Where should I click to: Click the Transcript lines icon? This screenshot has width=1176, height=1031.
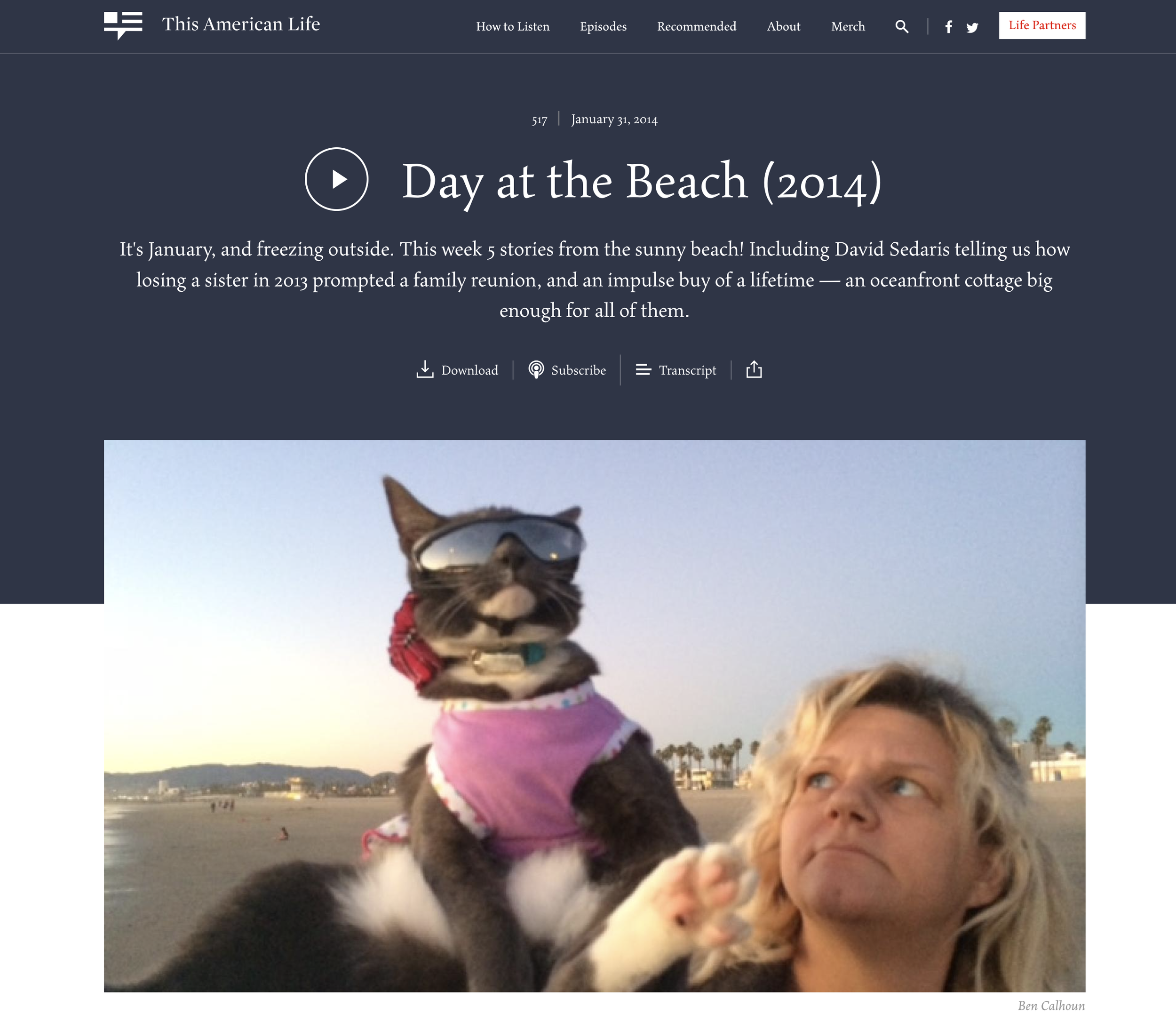click(643, 369)
